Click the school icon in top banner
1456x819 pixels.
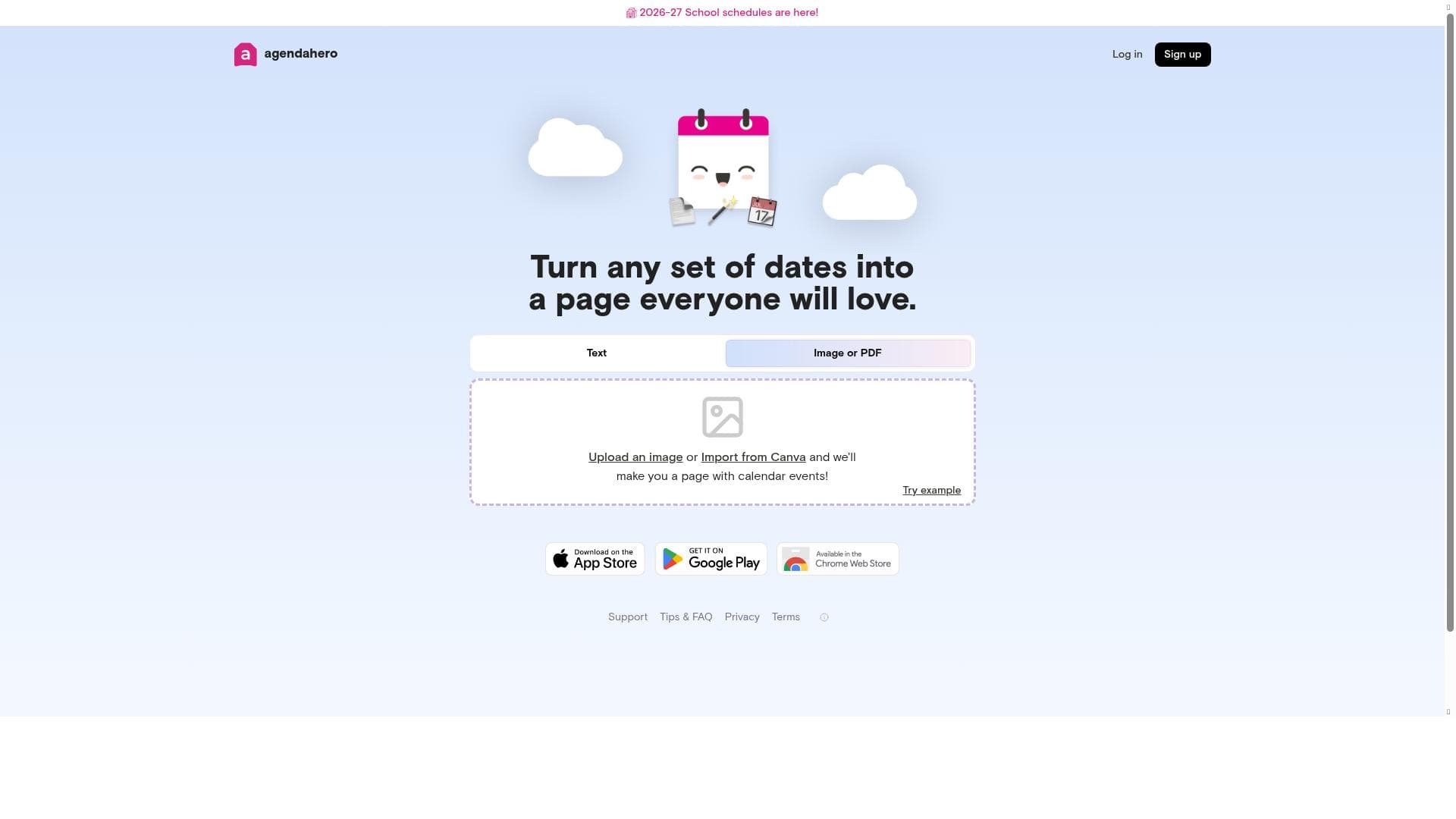[631, 13]
